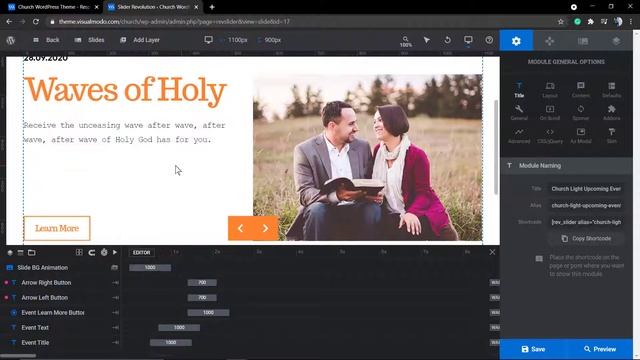Open the help question mark icon
640x360 pixels.
click(489, 40)
